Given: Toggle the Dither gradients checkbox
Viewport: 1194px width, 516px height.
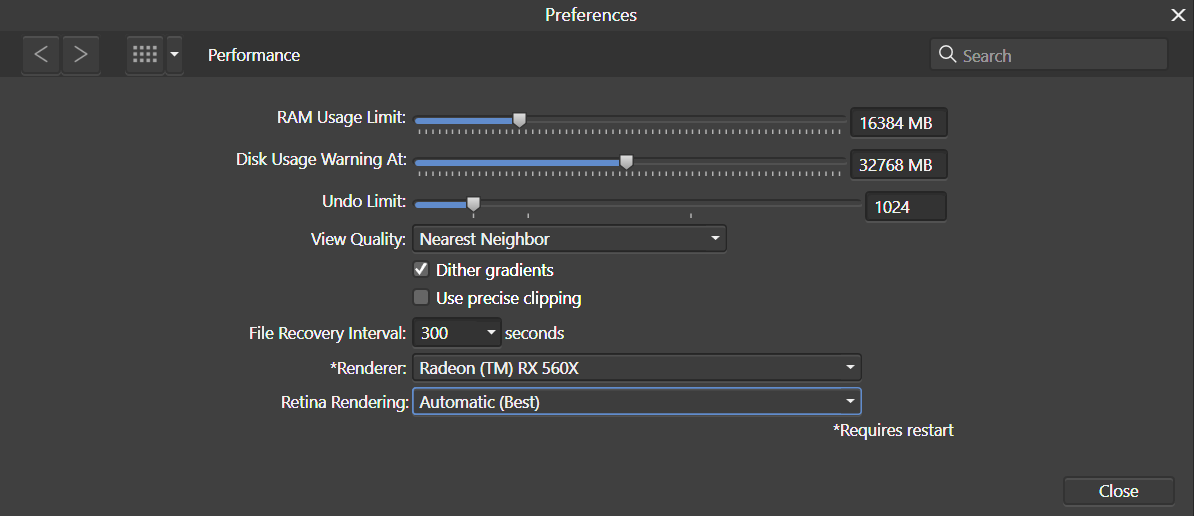Looking at the screenshot, I should click(x=420, y=269).
